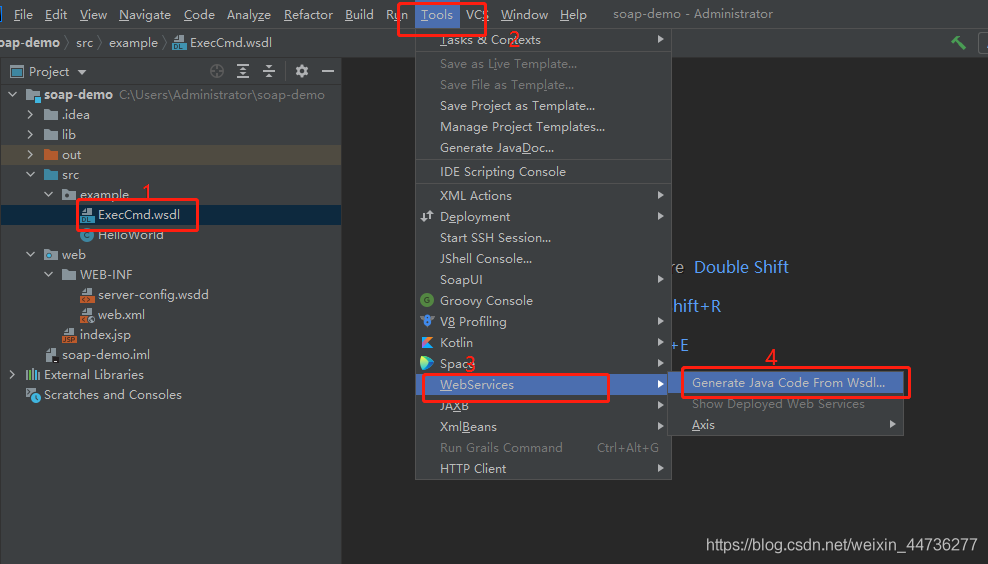This screenshot has width=988, height=564.
Task: Select Generate Java Code From Wsdl
Action: coord(786,383)
